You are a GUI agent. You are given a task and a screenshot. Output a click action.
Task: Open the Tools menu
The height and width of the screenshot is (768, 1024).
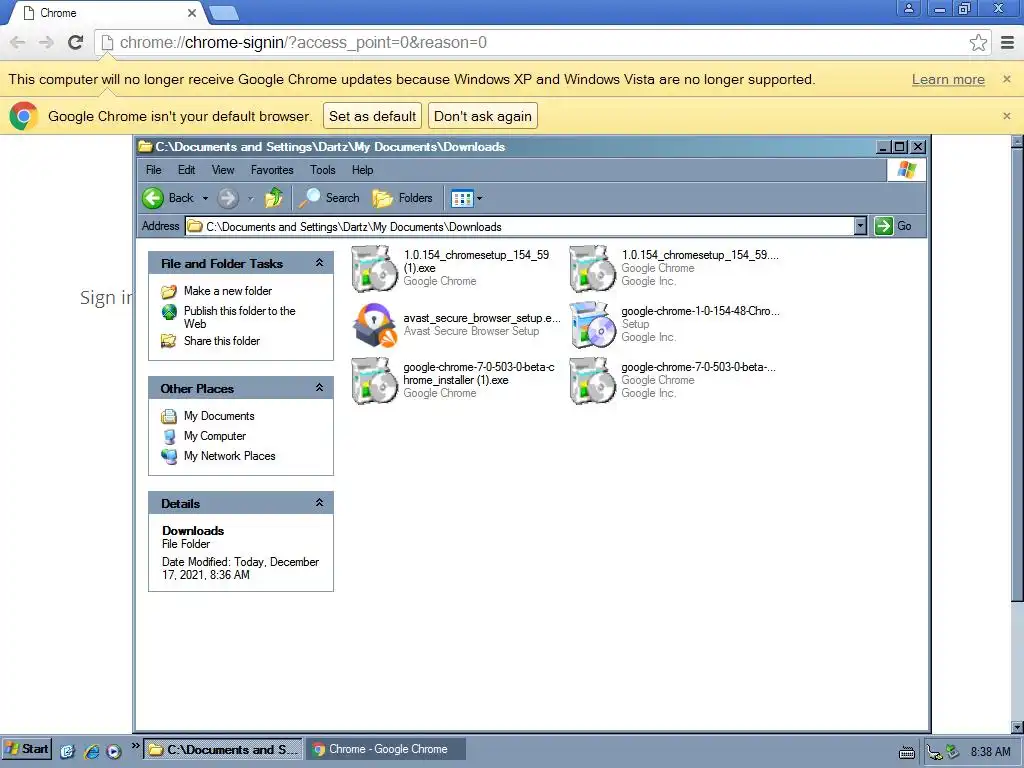pyautogui.click(x=323, y=170)
